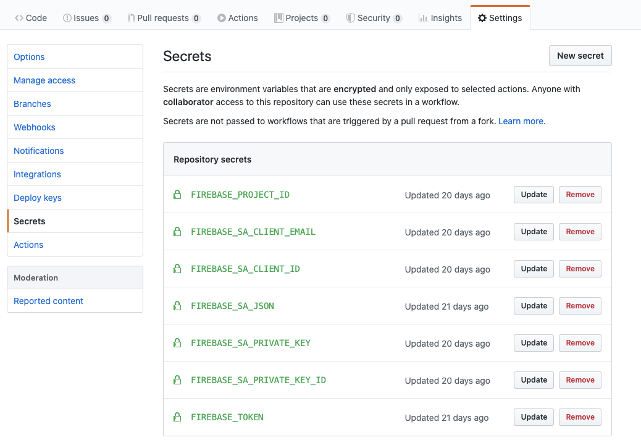Update the FIREBASE_PROJECT_ID secret
The image size is (641, 440).
coord(534,195)
